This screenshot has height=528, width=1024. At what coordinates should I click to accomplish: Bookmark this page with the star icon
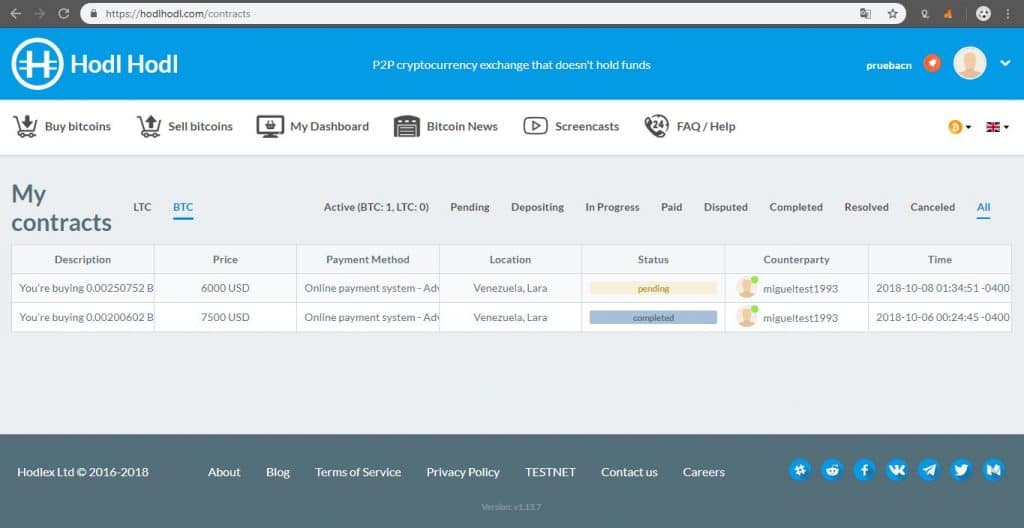[x=893, y=13]
